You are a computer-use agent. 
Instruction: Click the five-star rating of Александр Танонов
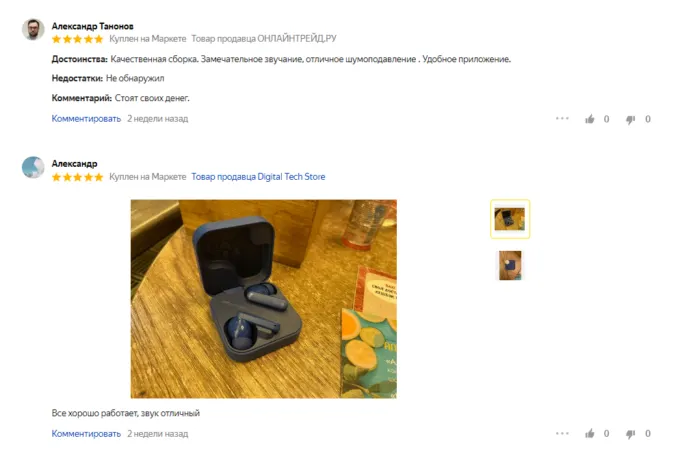pos(78,39)
